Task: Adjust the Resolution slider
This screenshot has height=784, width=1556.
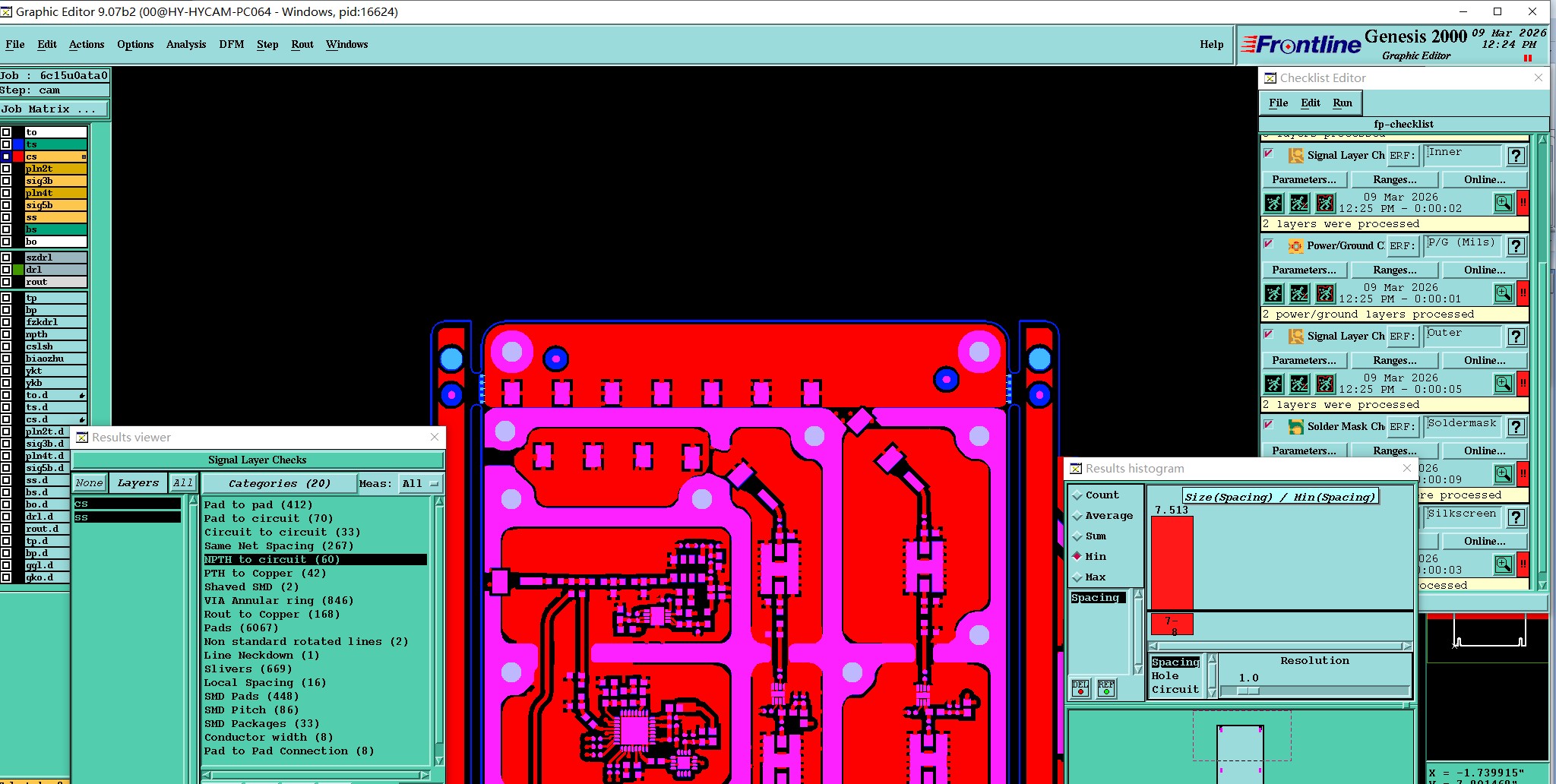Action: pos(1248,691)
